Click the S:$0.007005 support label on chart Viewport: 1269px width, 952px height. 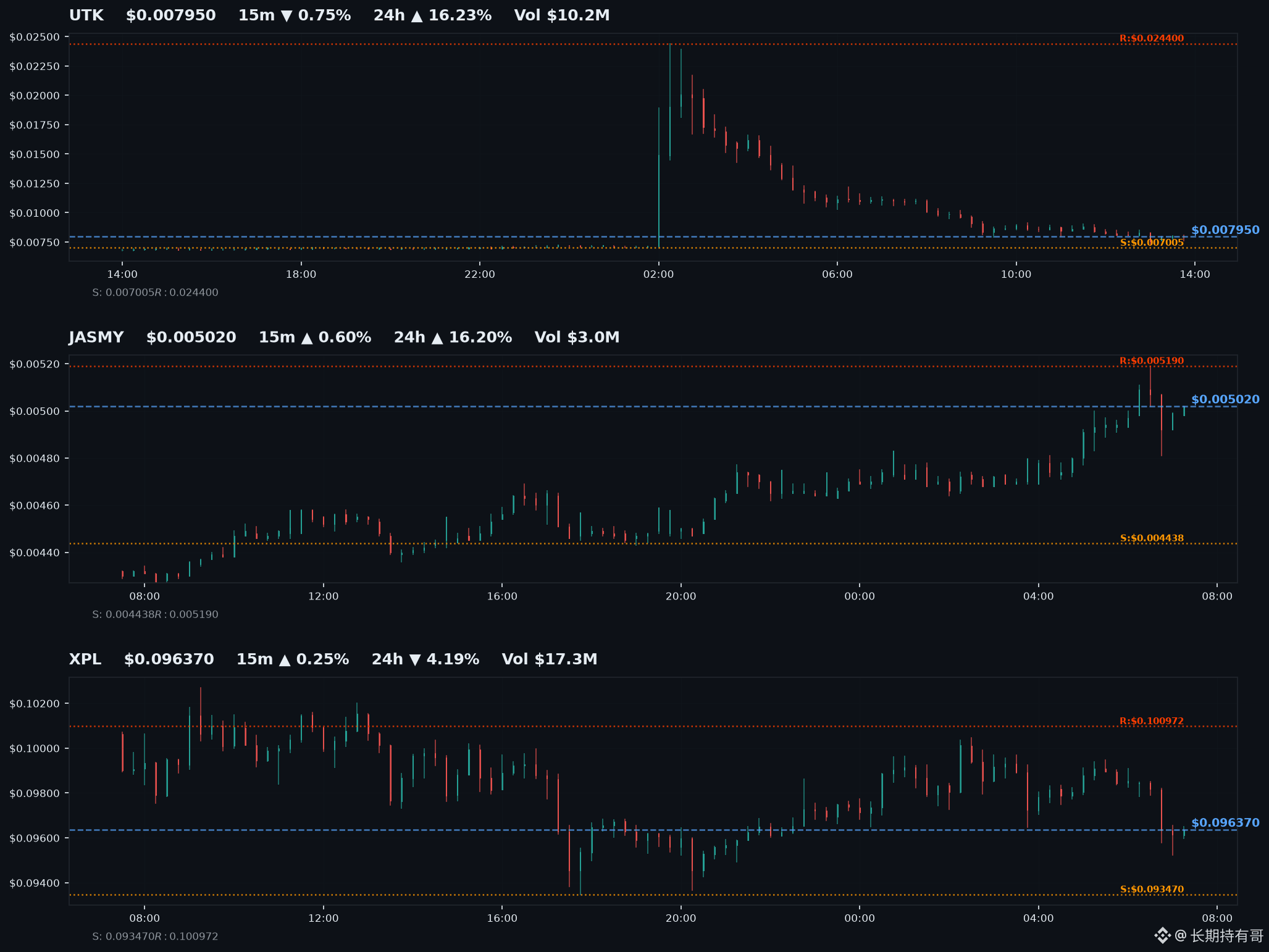(1152, 243)
